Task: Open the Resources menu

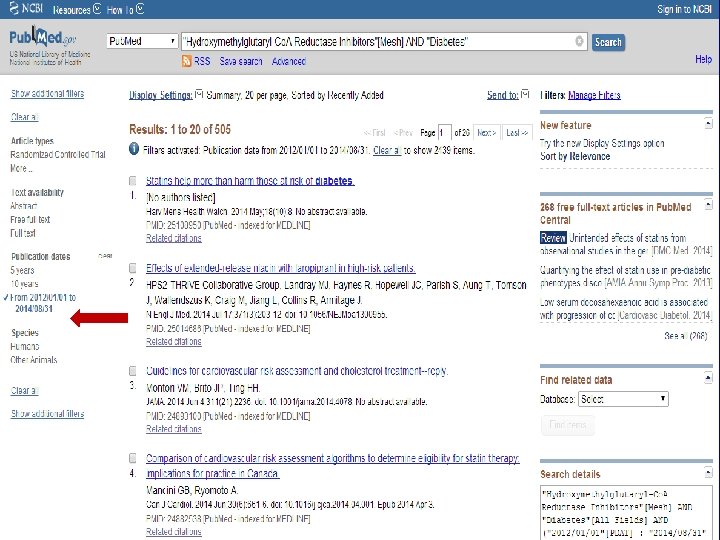Action: (77, 9)
